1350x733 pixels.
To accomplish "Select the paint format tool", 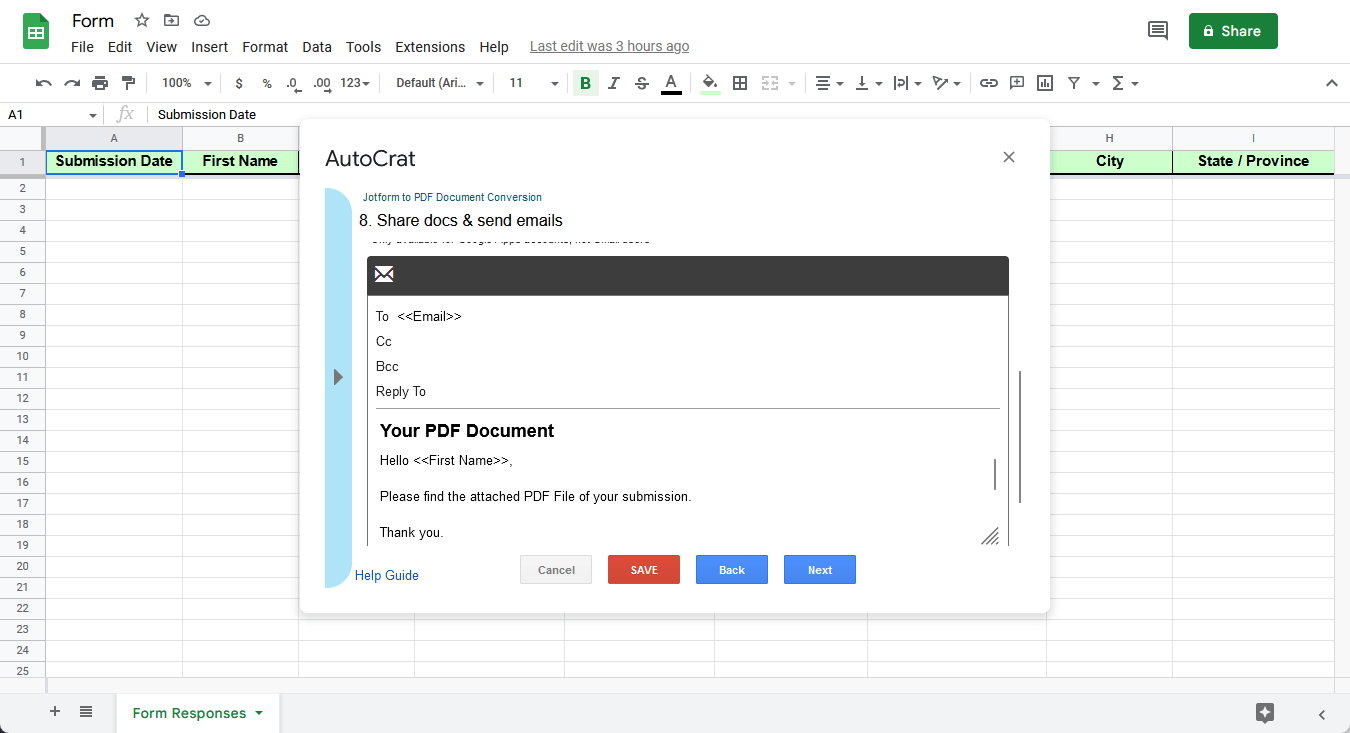I will pyautogui.click(x=128, y=83).
